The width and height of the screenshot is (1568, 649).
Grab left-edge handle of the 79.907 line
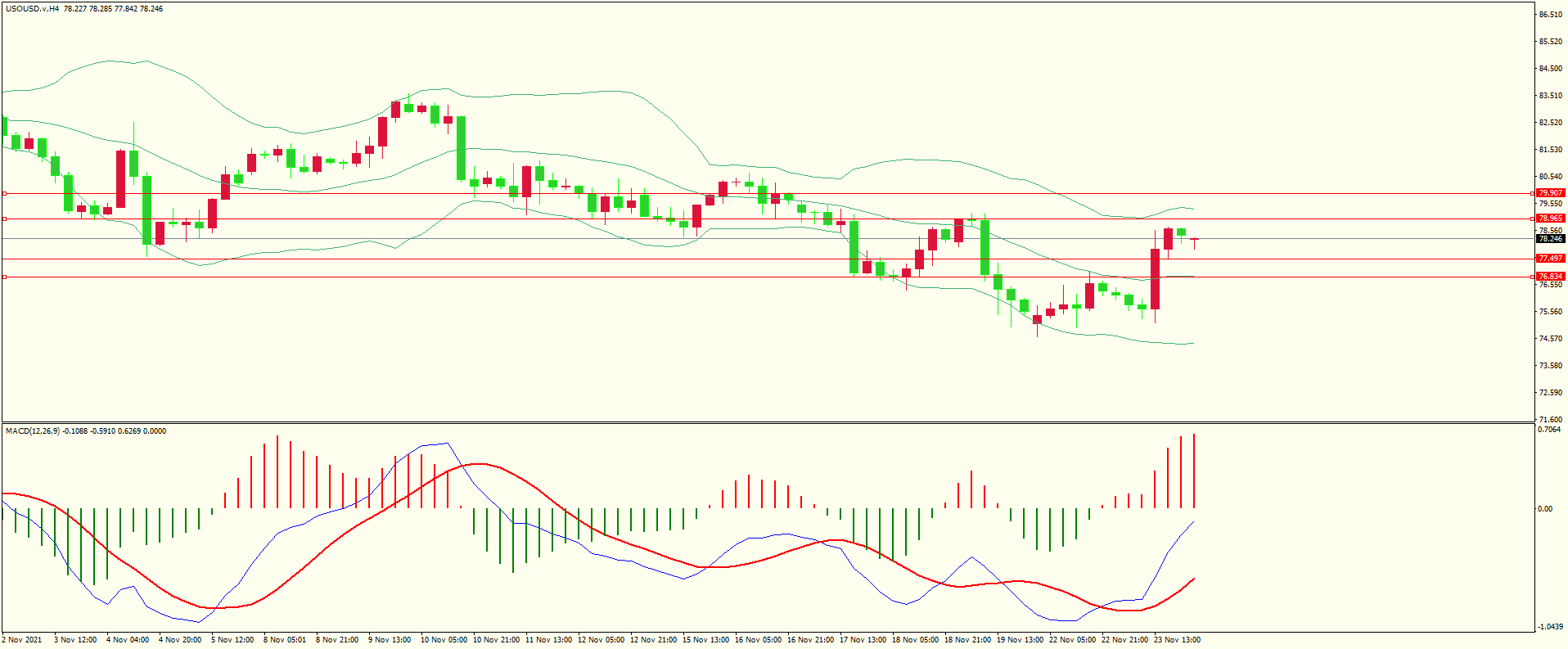tap(4, 194)
